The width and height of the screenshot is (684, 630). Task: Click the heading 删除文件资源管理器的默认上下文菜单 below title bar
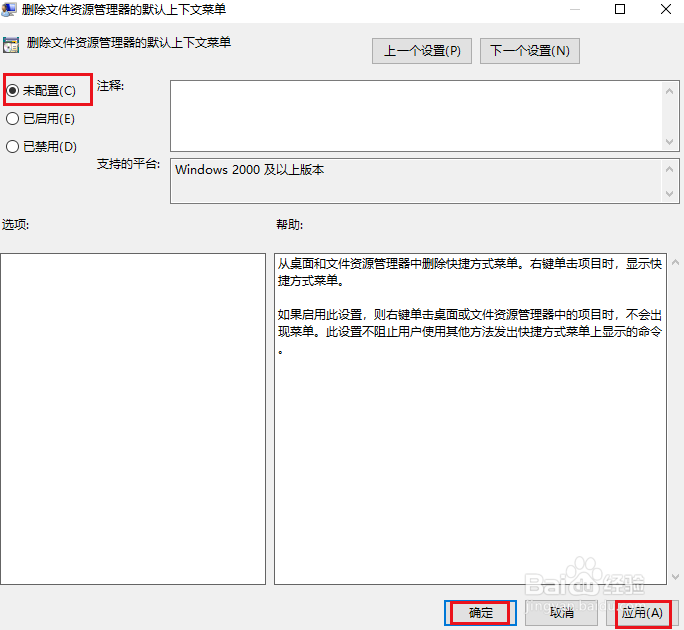[x=129, y=43]
